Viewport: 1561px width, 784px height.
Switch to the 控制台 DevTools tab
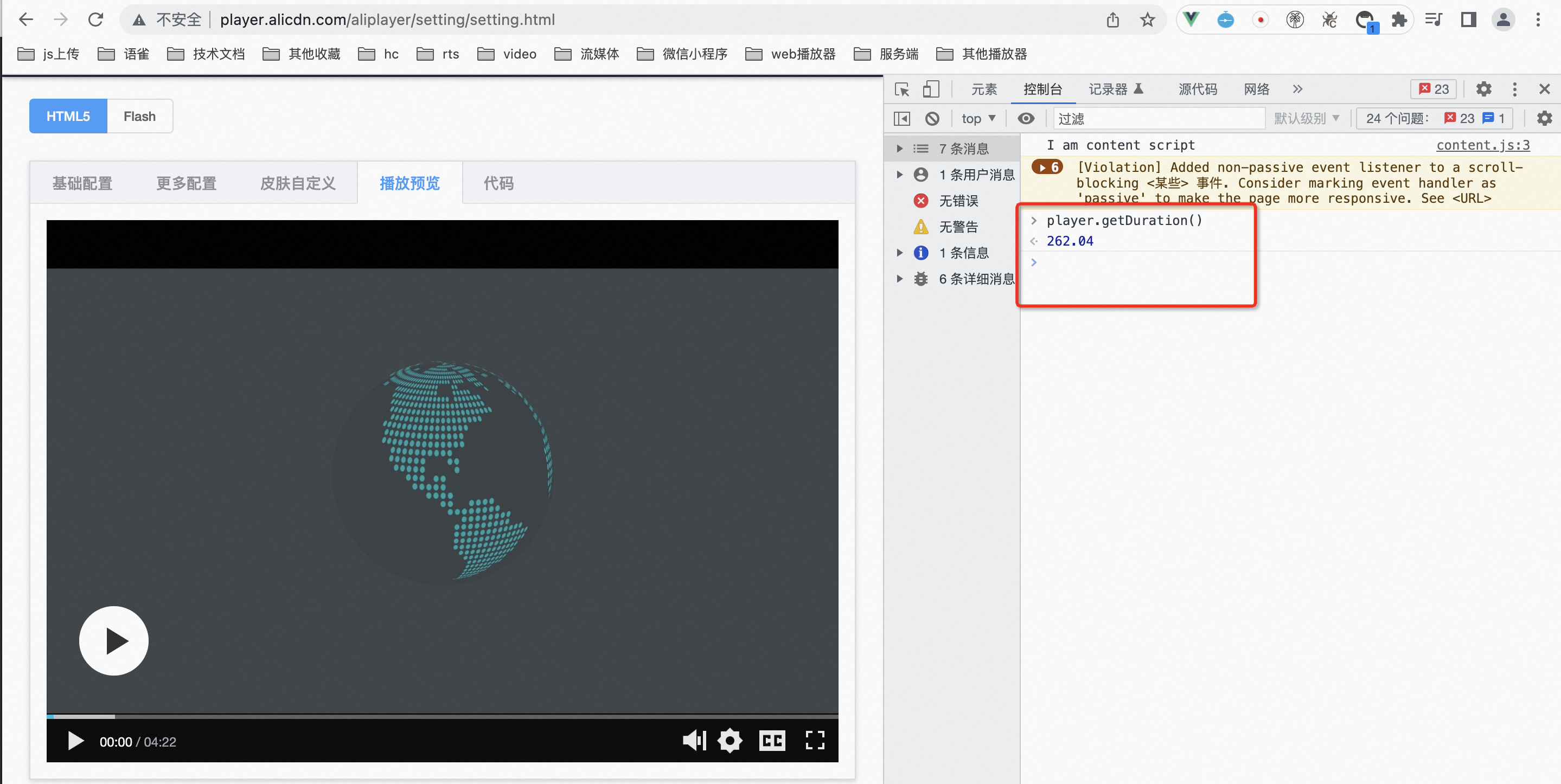point(1042,89)
